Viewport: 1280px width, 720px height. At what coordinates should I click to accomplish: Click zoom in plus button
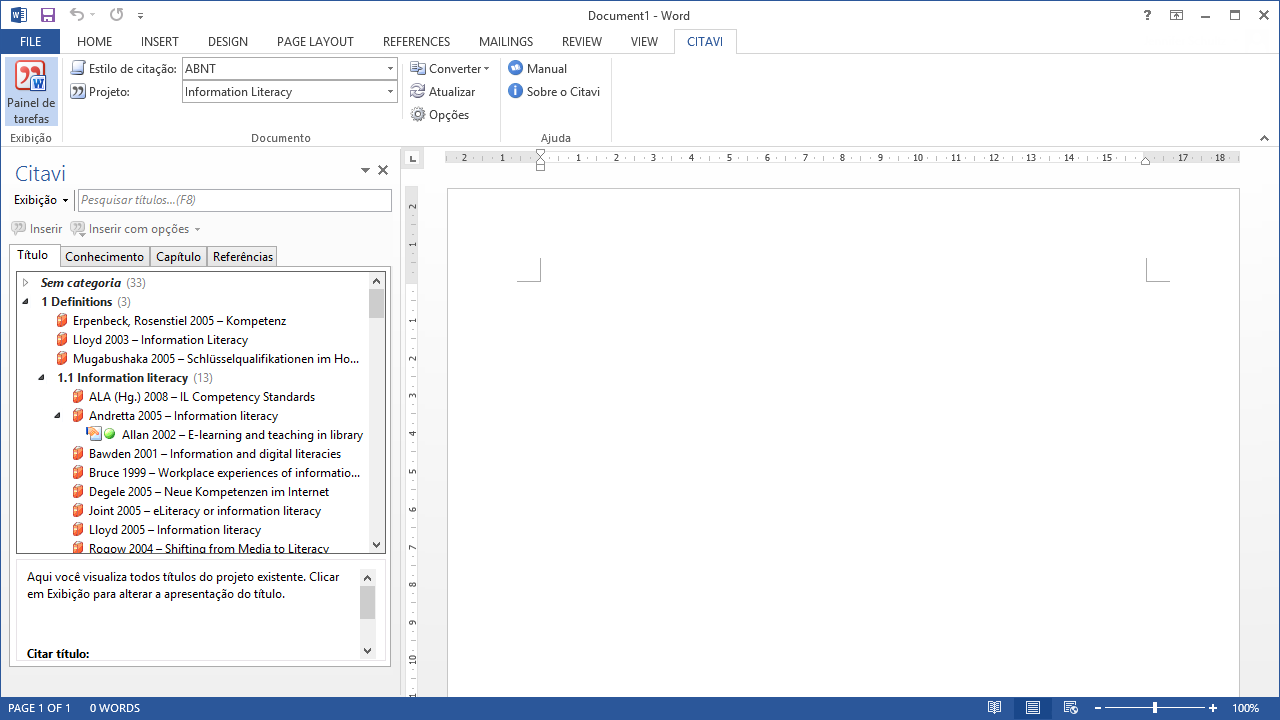pos(1213,708)
